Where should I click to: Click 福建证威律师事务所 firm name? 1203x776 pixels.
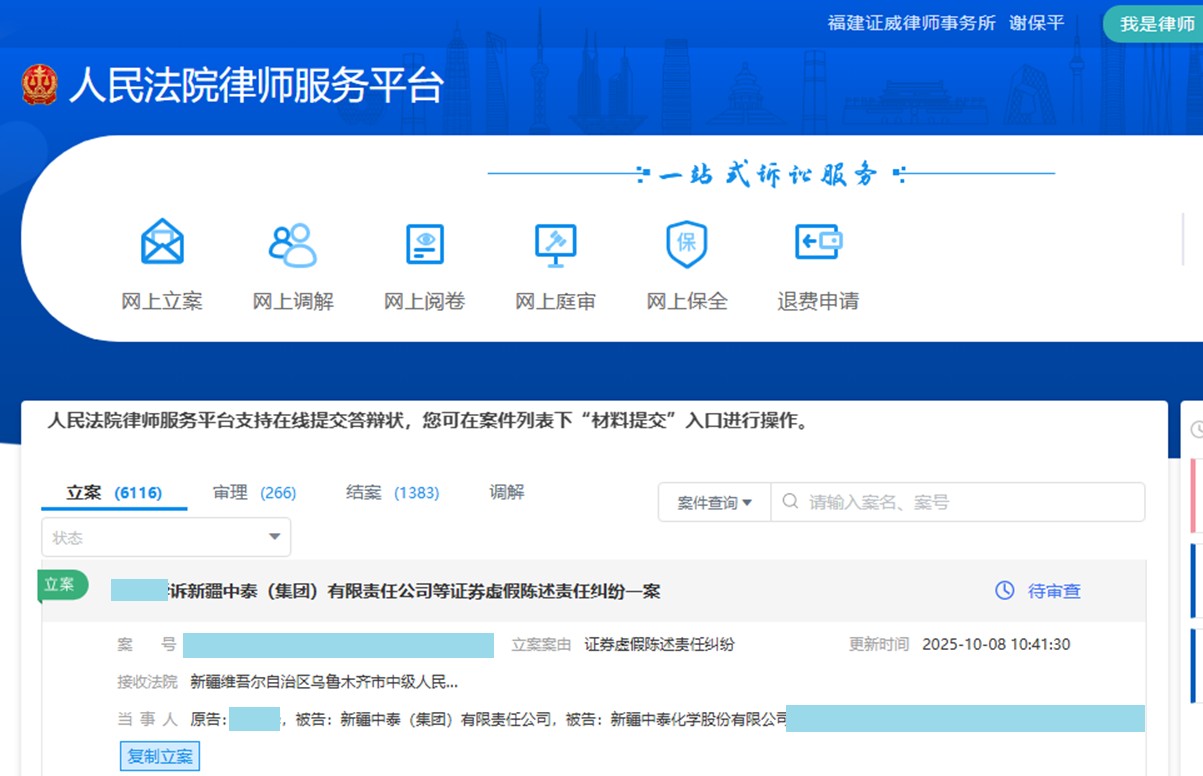point(912,23)
